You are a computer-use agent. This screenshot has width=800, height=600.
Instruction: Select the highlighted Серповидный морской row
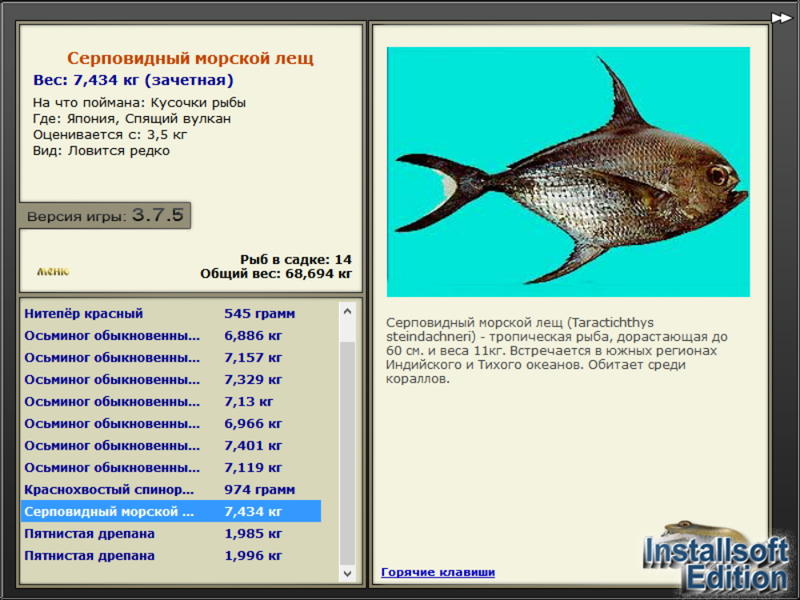[x=171, y=511]
